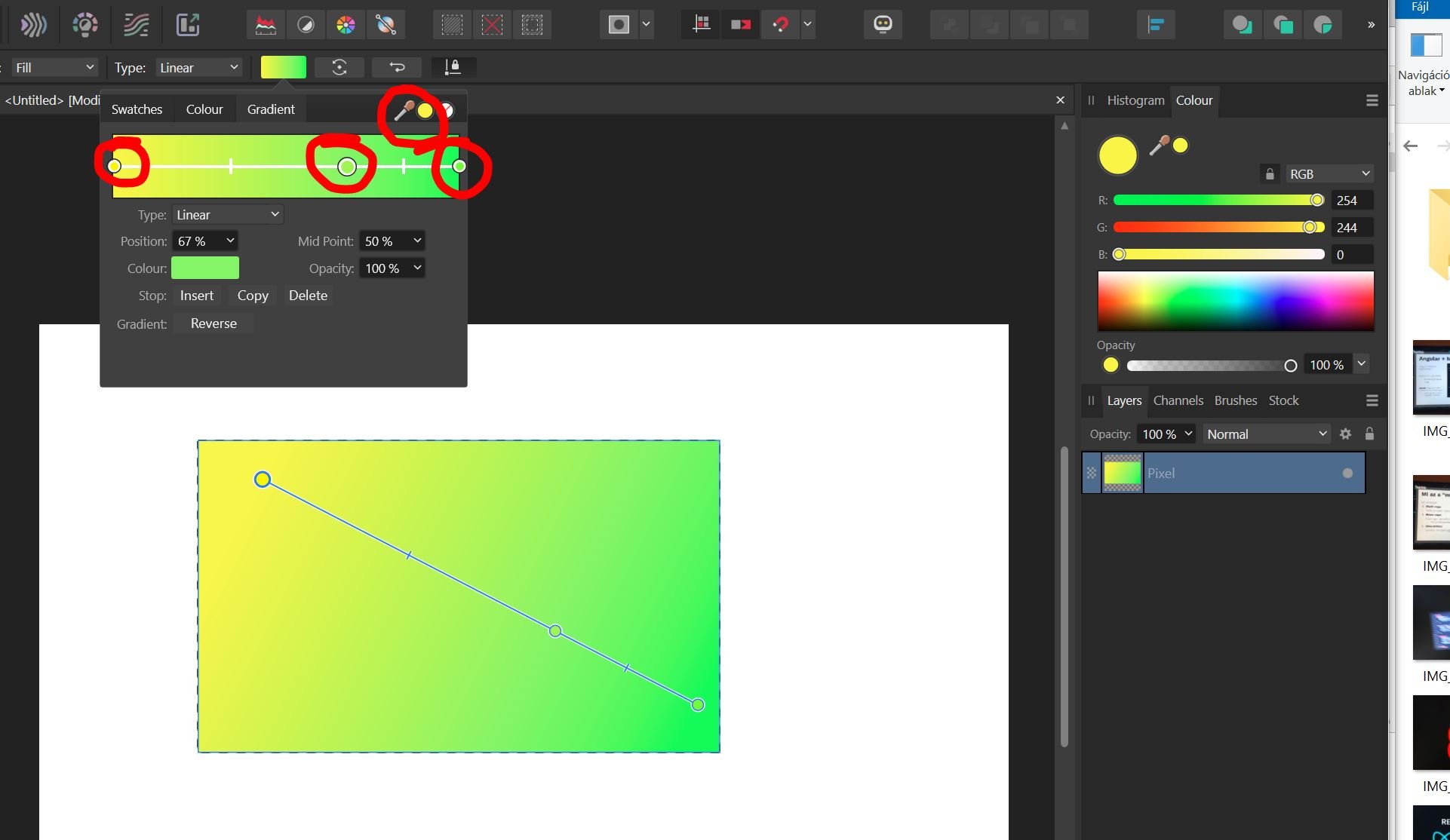This screenshot has width=1450, height=840.
Task: Switch to the Brushes tab
Action: (x=1235, y=400)
